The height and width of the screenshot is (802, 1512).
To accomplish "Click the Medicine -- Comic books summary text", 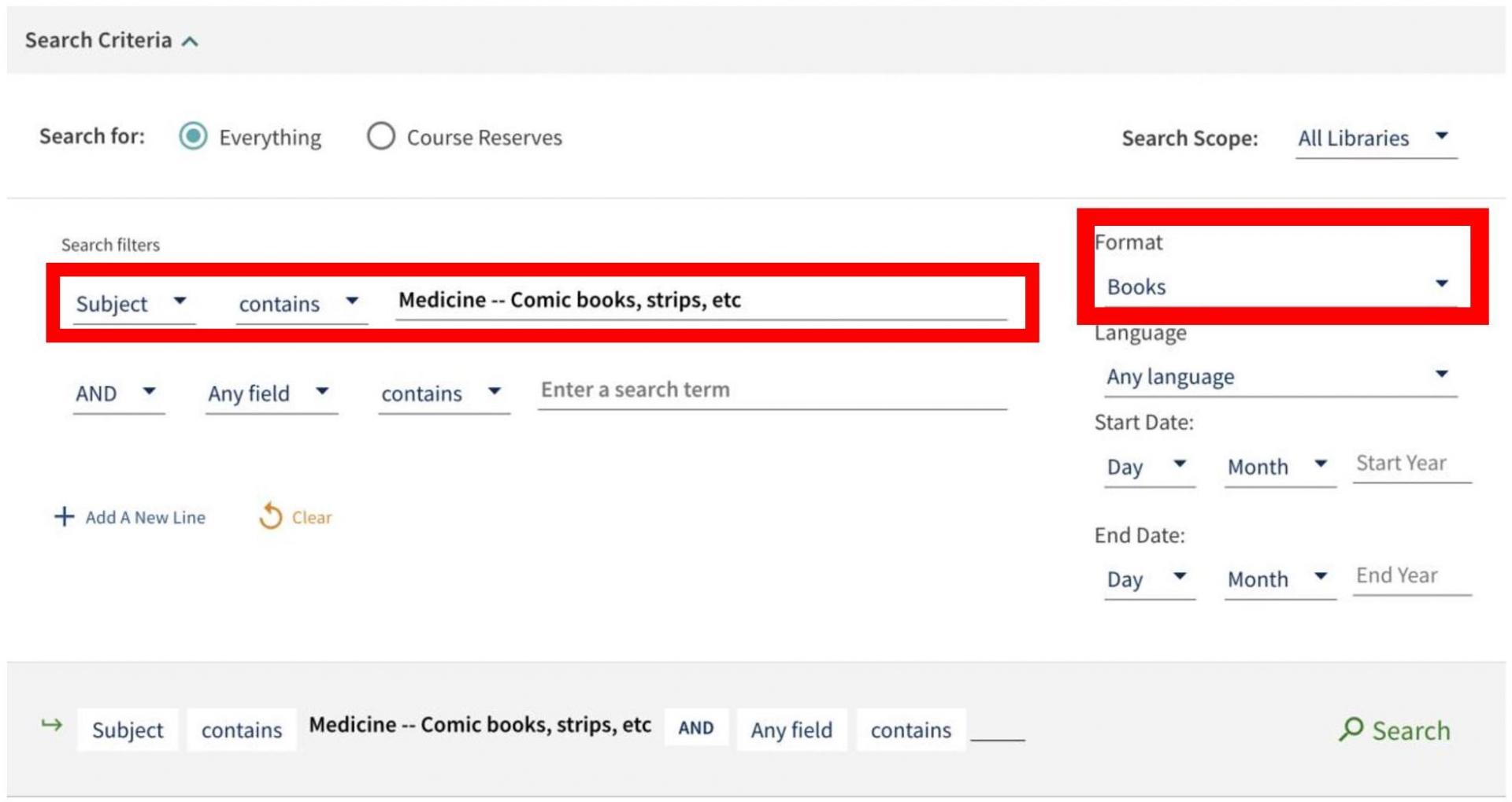I will [x=480, y=725].
